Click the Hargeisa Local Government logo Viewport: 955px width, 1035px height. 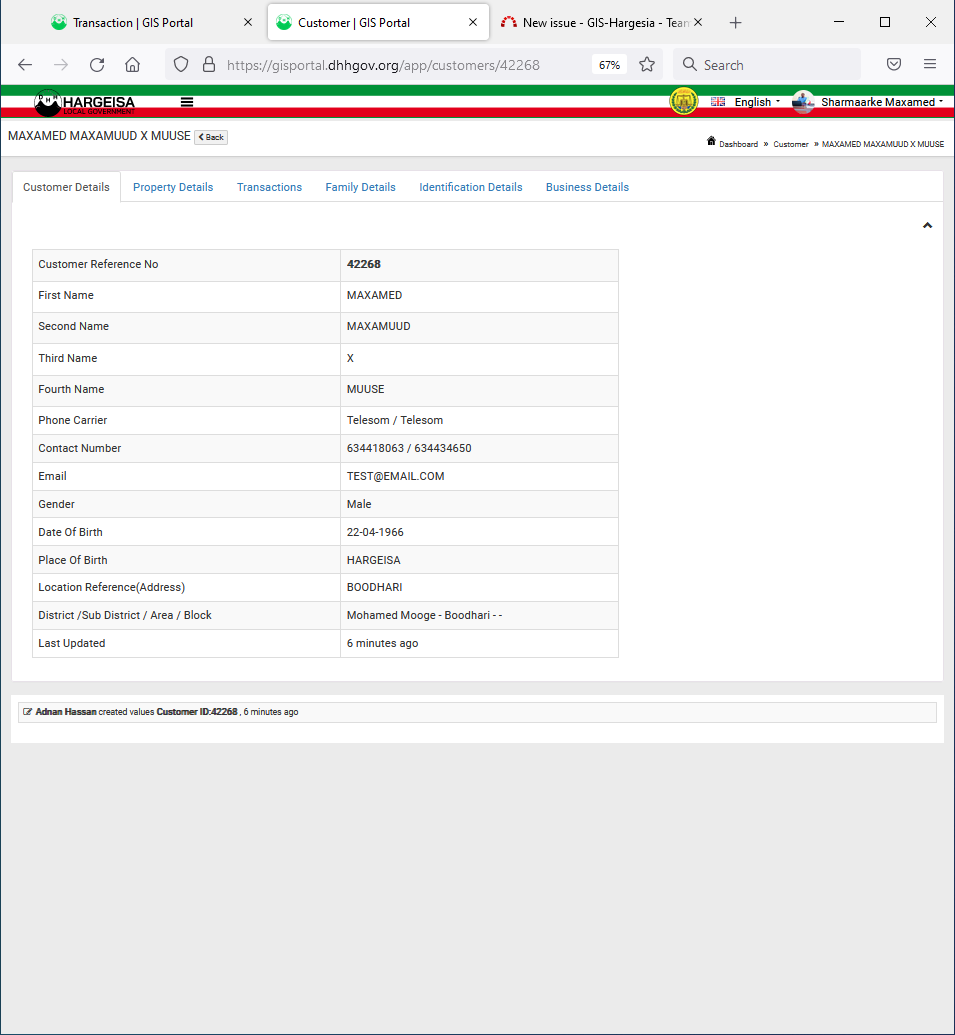[x=84, y=102]
